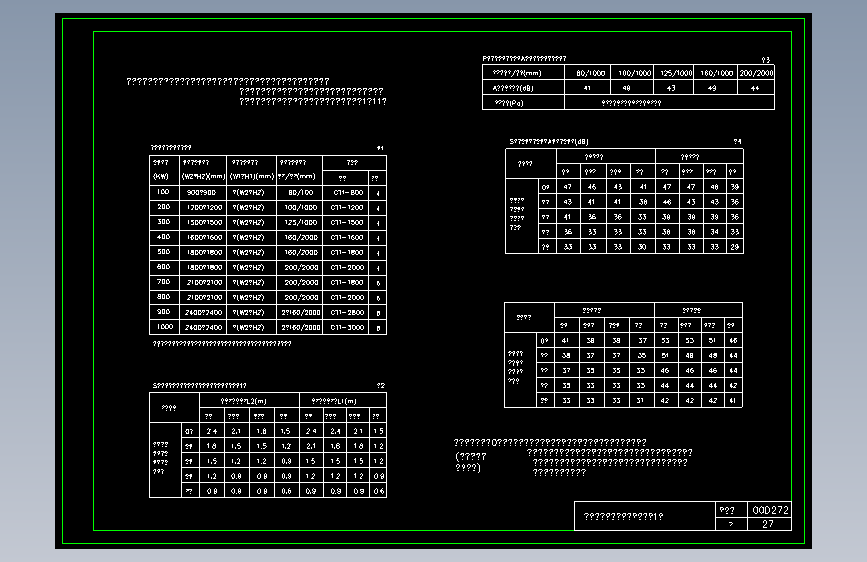Click the 160/1000 header cell in top-right table
The height and width of the screenshot is (562, 867).
point(717,73)
